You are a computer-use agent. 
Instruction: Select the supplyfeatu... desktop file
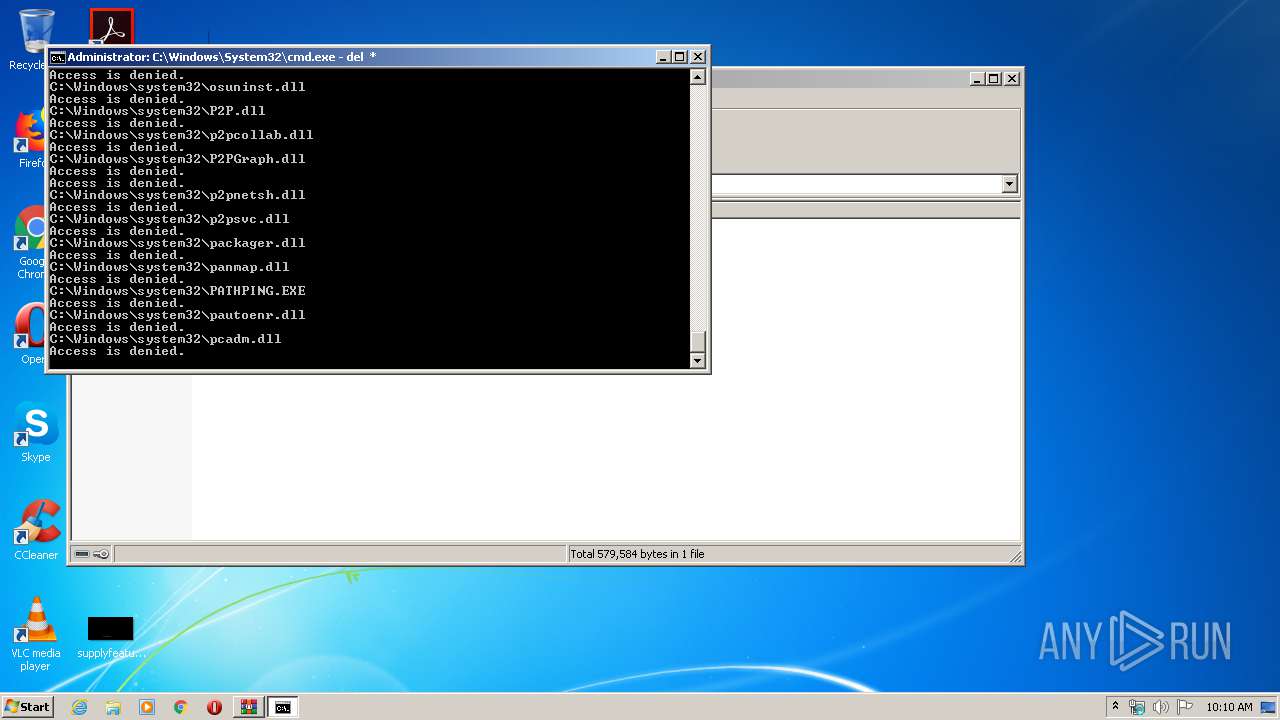point(110,637)
